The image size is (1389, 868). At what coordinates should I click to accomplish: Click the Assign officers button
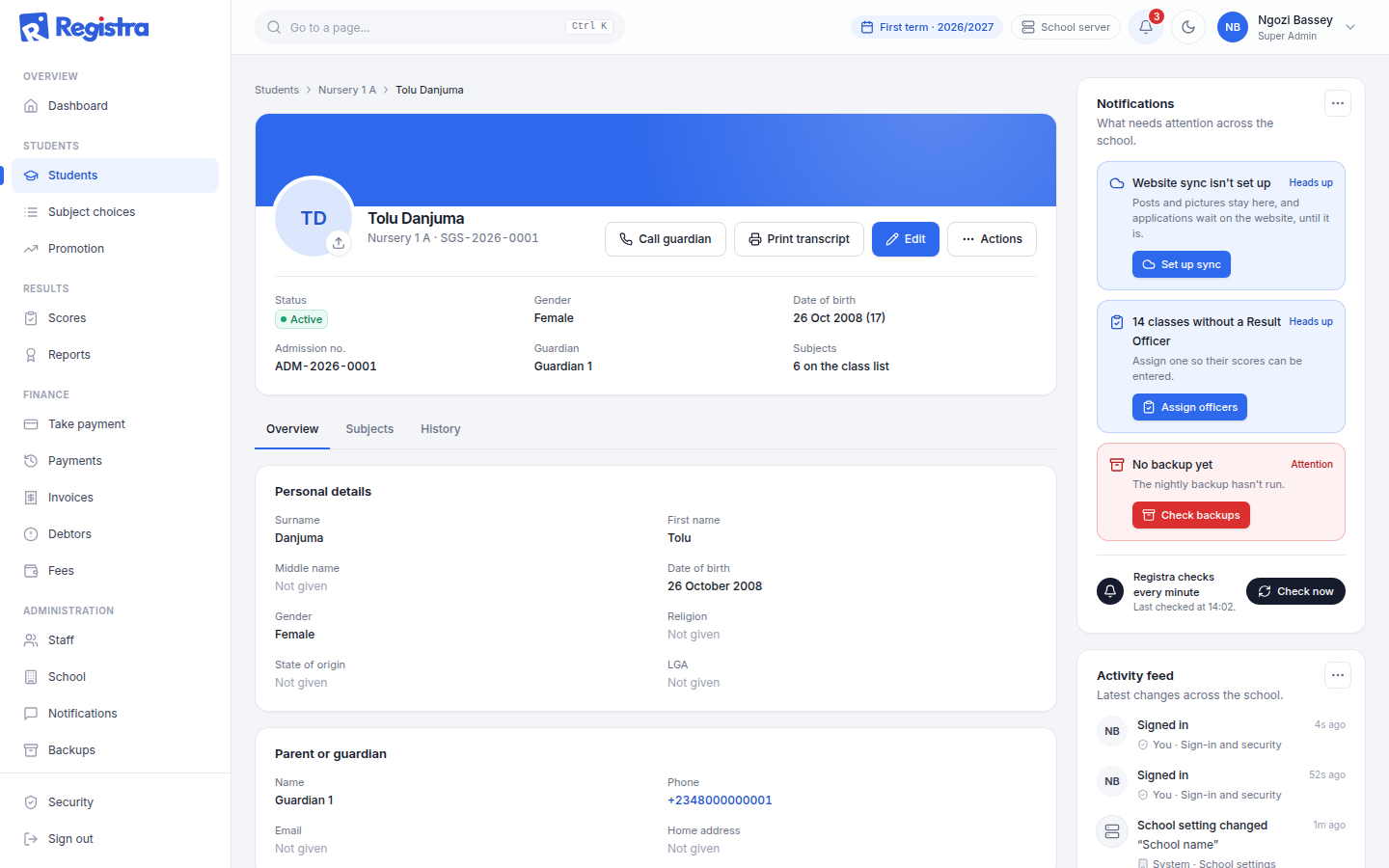1189,407
